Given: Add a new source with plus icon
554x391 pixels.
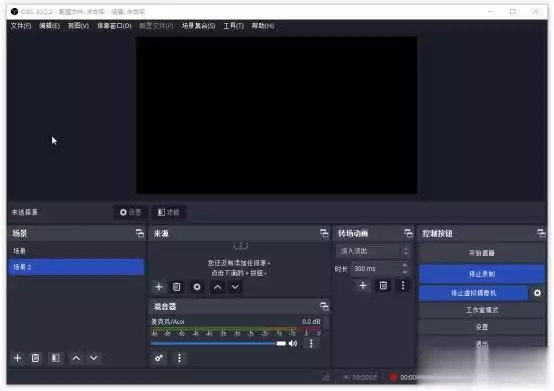Looking at the screenshot, I should 159,287.
